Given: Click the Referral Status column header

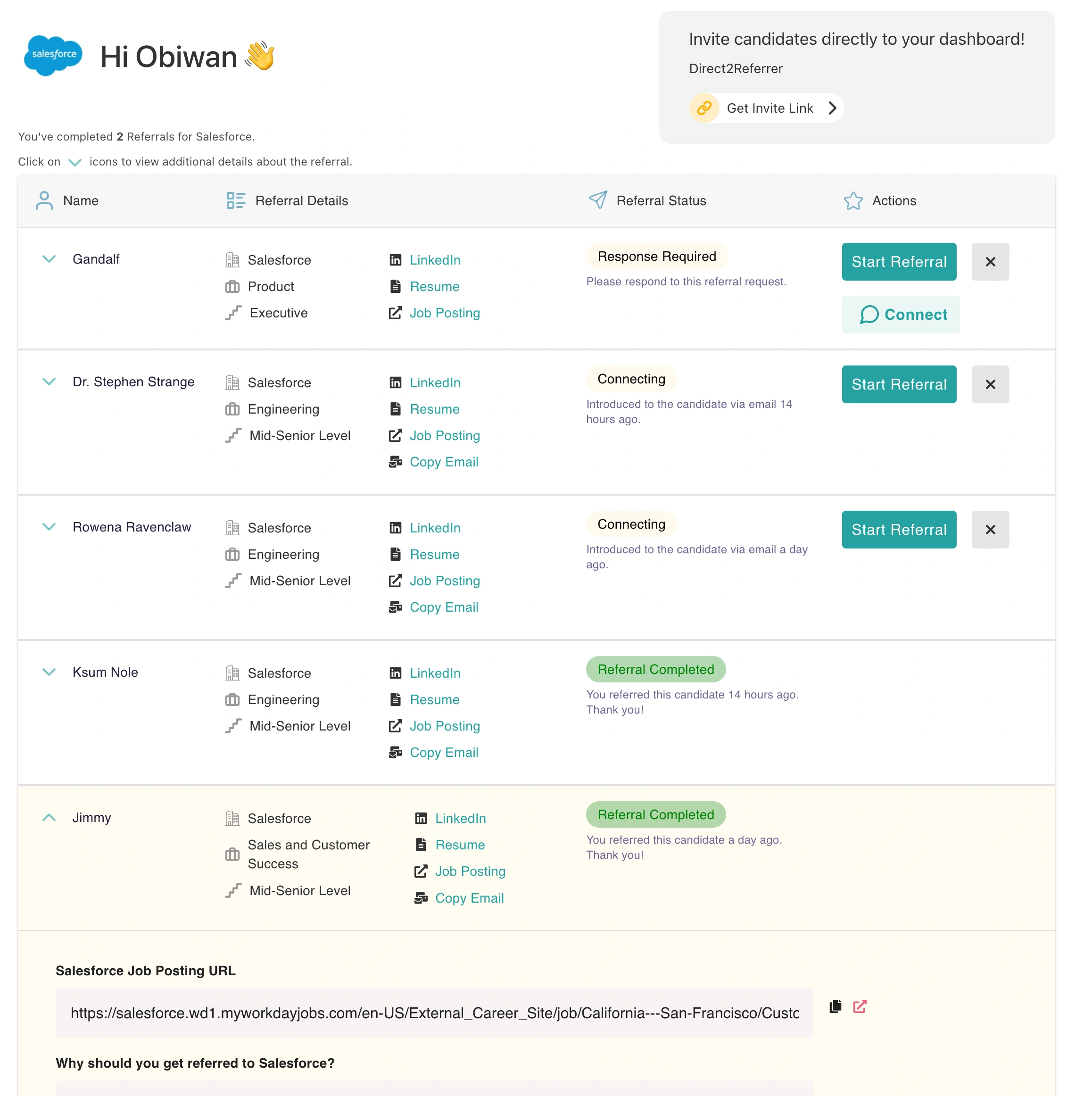Looking at the screenshot, I should click(x=660, y=200).
